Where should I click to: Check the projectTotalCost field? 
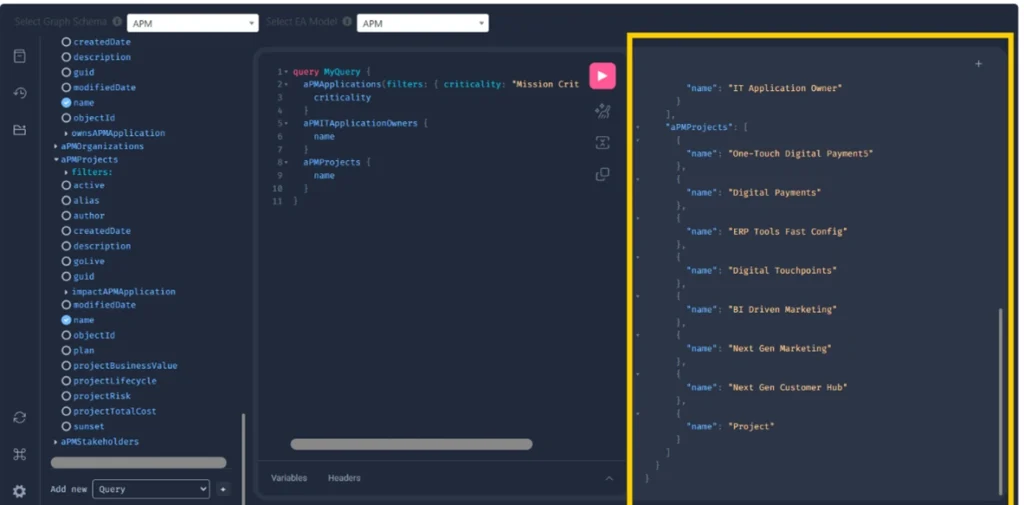pyautogui.click(x=66, y=412)
